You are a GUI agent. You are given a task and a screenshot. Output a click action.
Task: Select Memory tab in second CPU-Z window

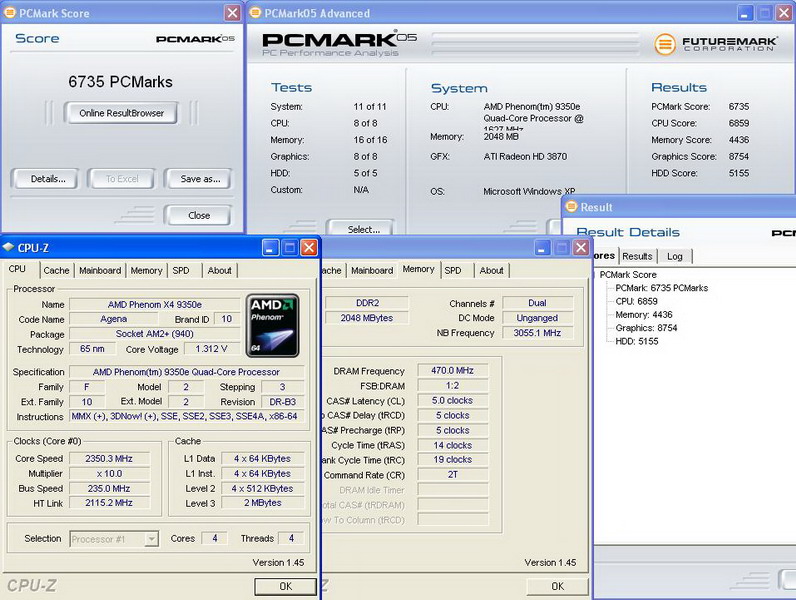tap(418, 269)
